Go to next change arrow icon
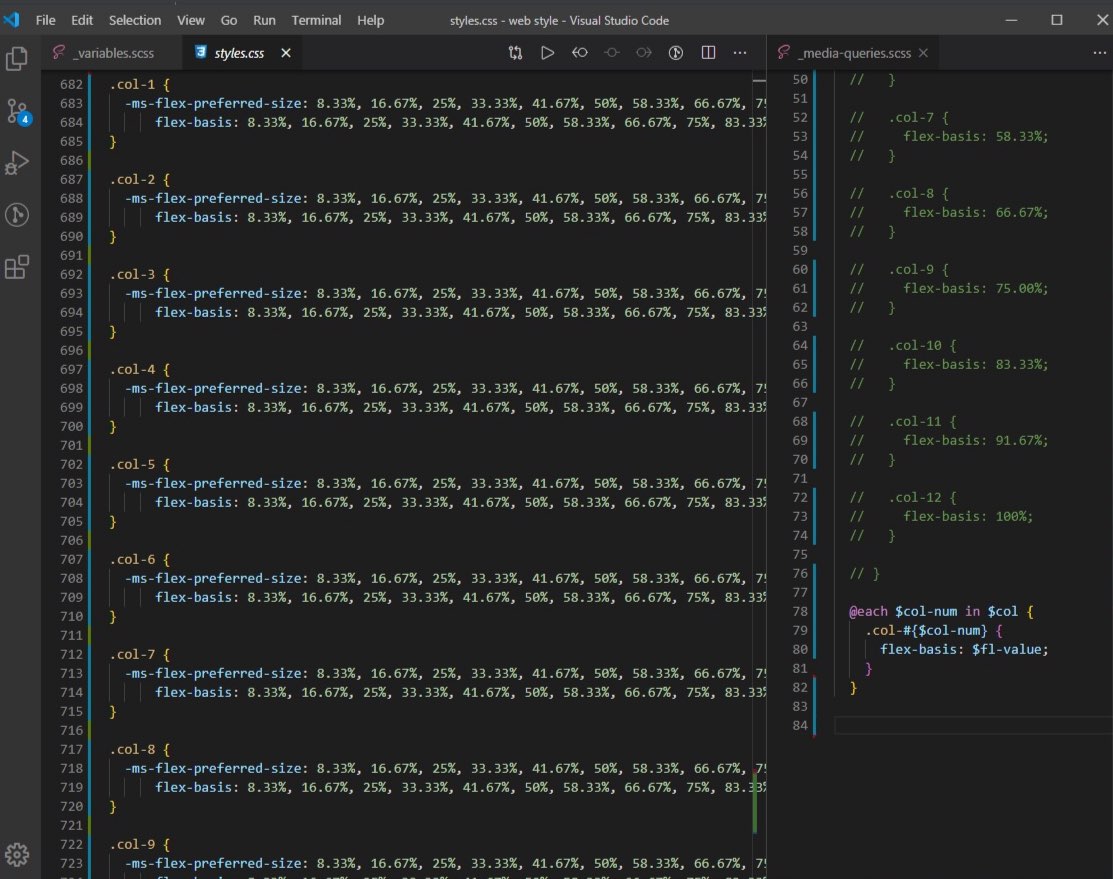 tap(644, 53)
